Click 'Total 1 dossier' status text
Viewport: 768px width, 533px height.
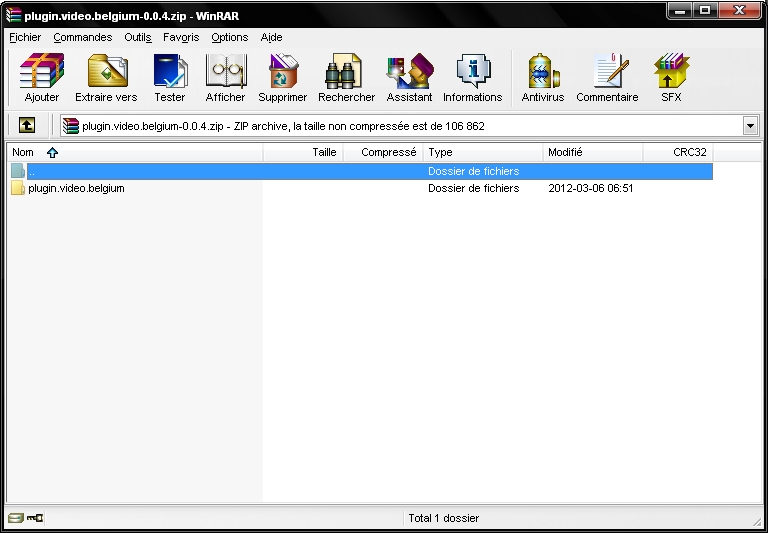444,518
